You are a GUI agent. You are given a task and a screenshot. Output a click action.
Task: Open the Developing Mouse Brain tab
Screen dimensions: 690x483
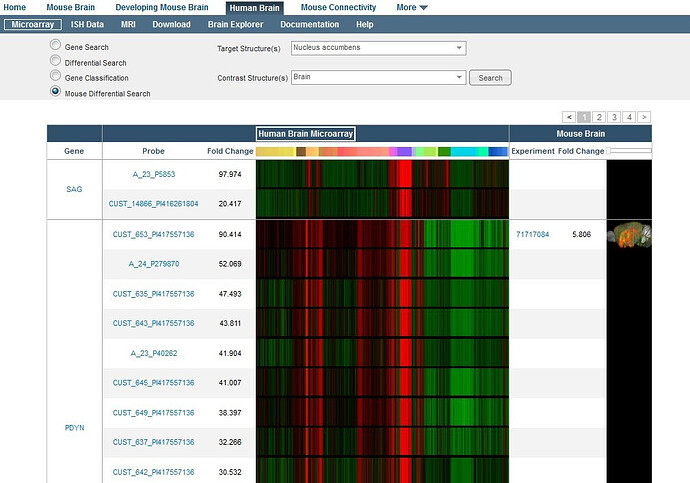[162, 7]
